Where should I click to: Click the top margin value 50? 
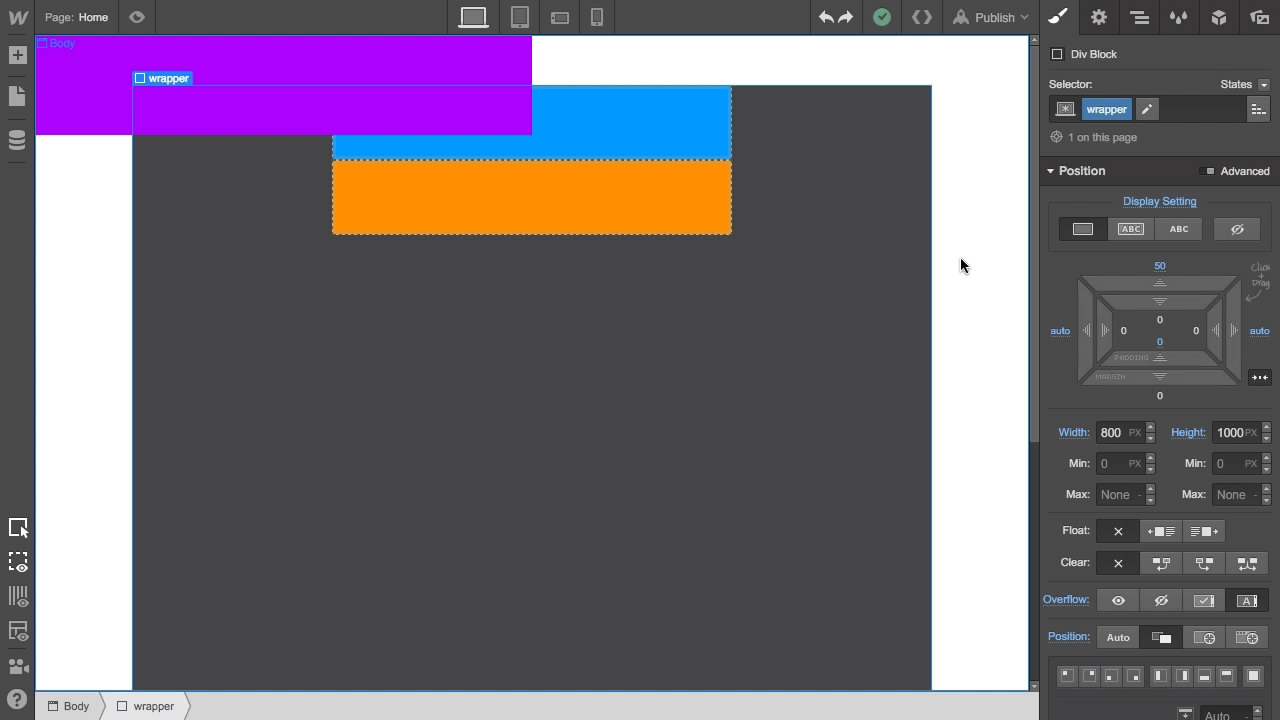pyautogui.click(x=1160, y=266)
